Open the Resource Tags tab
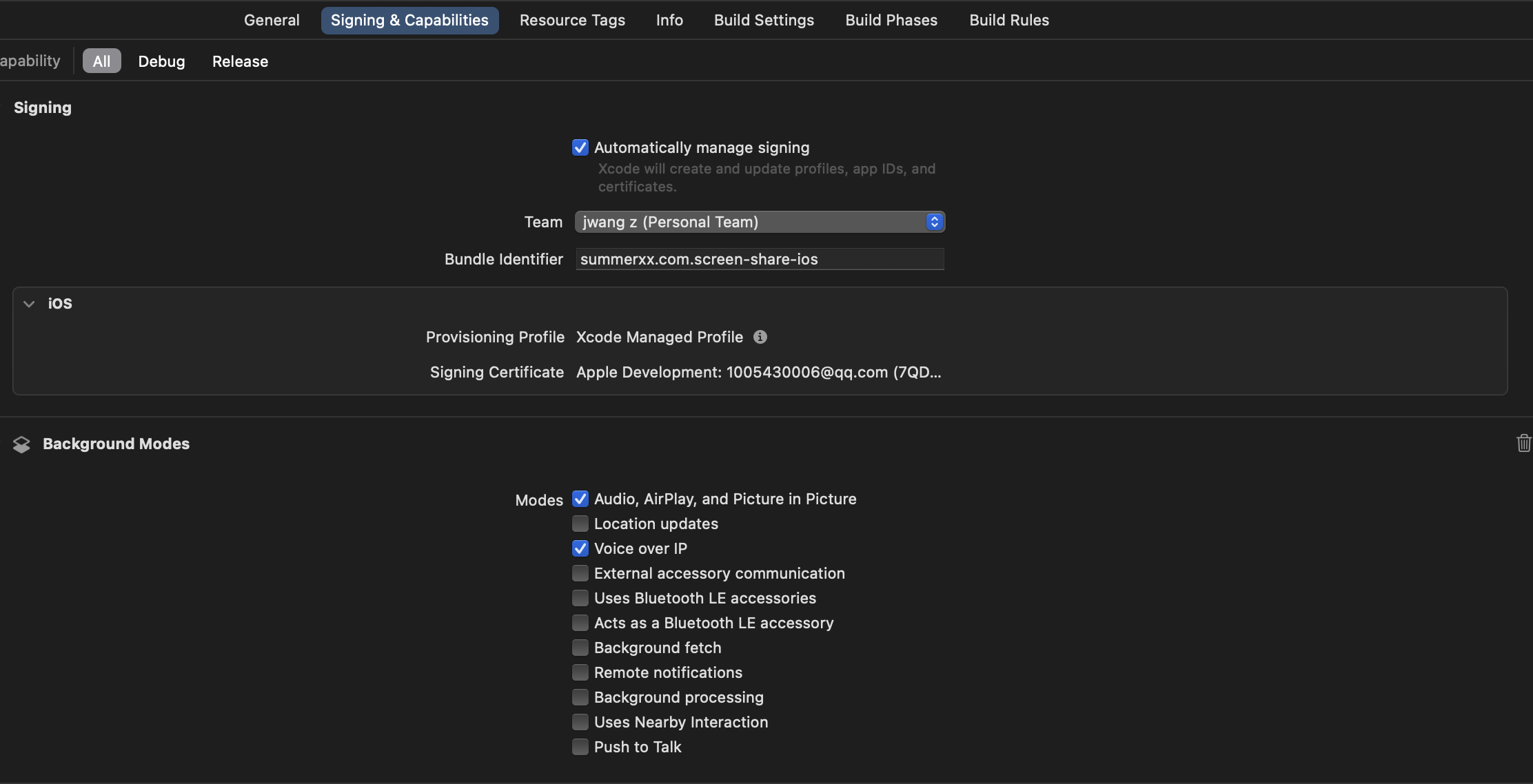 [x=572, y=20]
